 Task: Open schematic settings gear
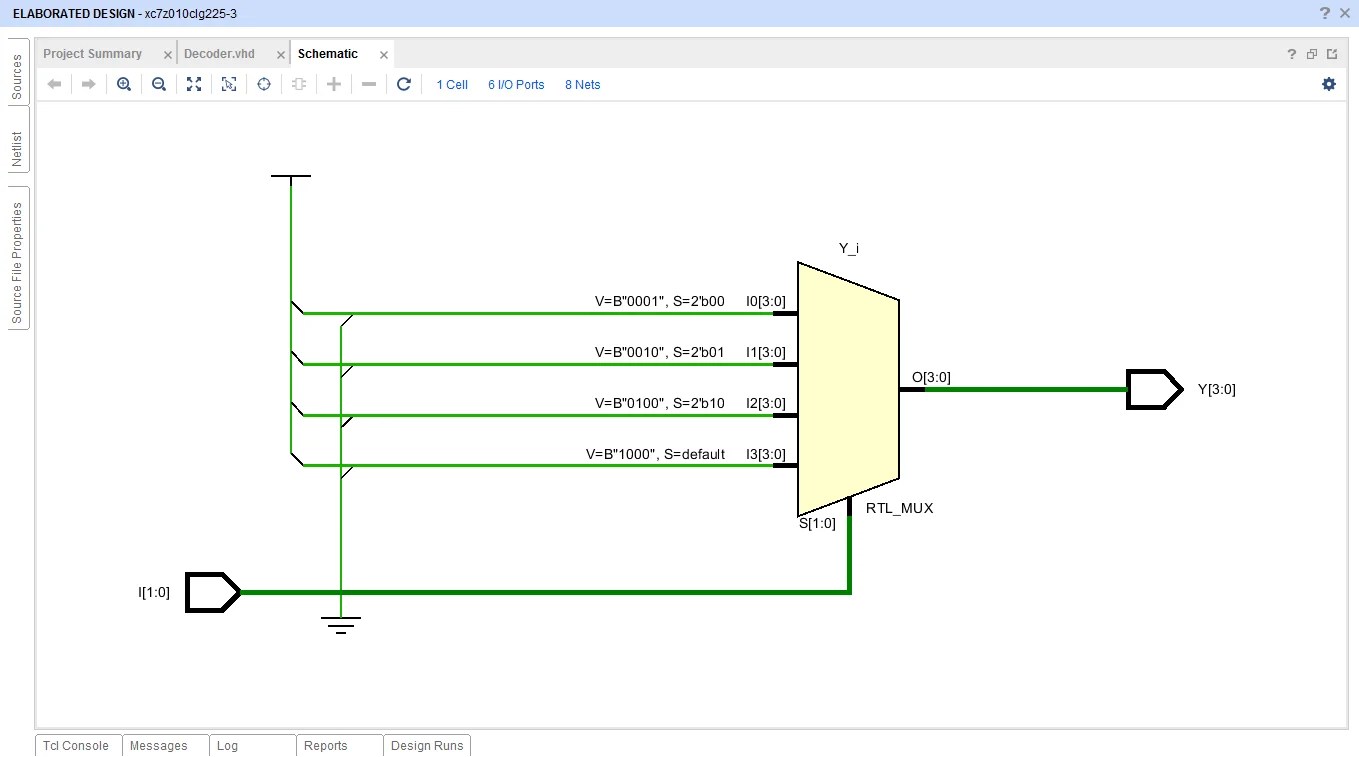[x=1328, y=85]
